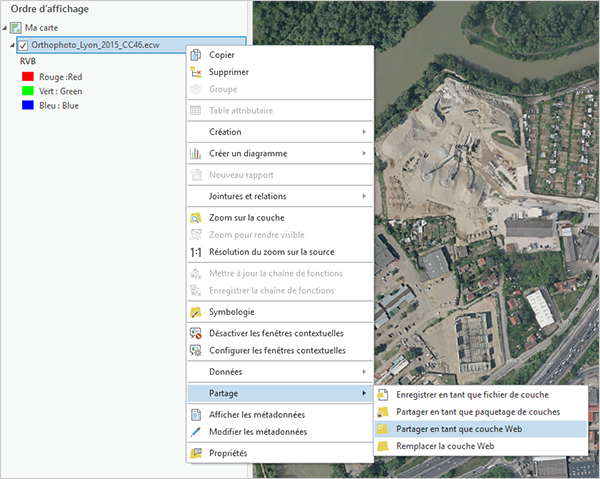Screen dimensions: 600x479
Task: Expand the Création submenu arrow
Action: click(x=364, y=132)
